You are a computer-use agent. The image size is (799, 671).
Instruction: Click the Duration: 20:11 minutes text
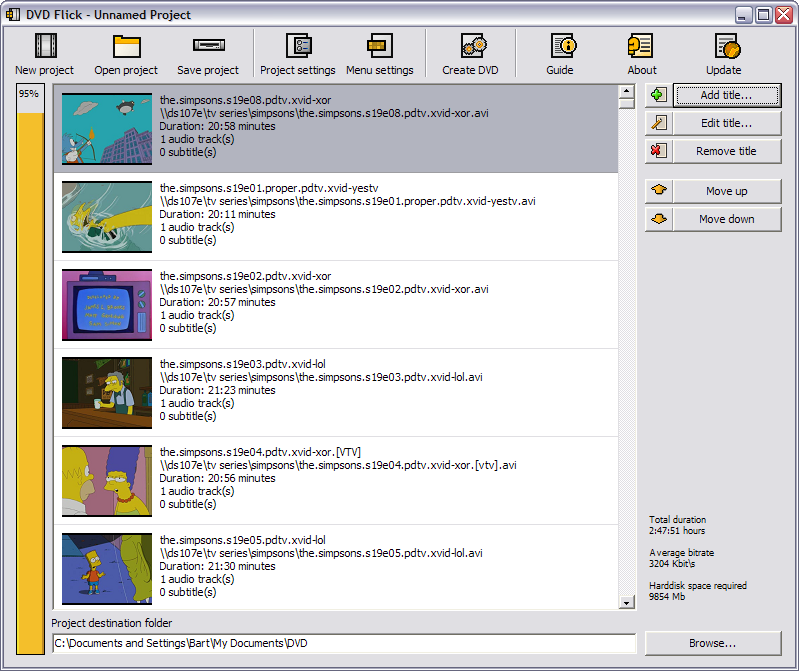coord(217,214)
